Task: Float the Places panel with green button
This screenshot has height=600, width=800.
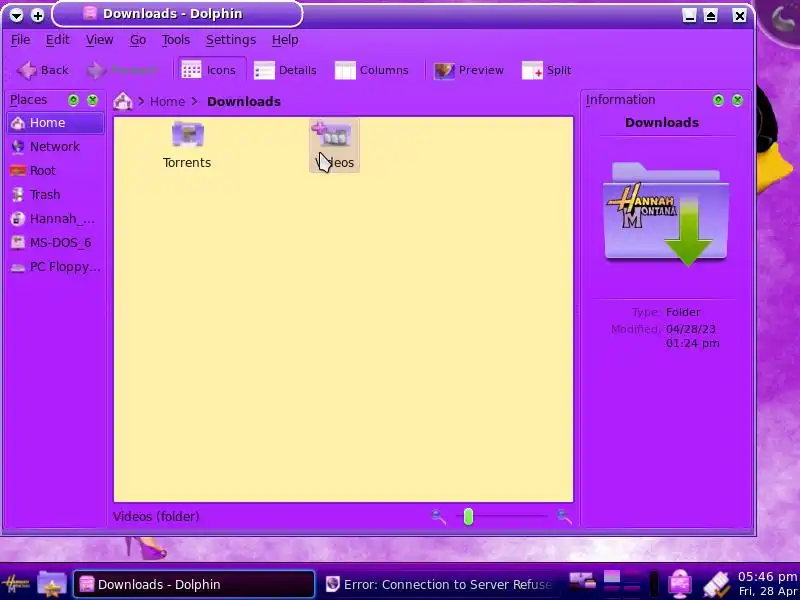Action: pyautogui.click(x=73, y=100)
